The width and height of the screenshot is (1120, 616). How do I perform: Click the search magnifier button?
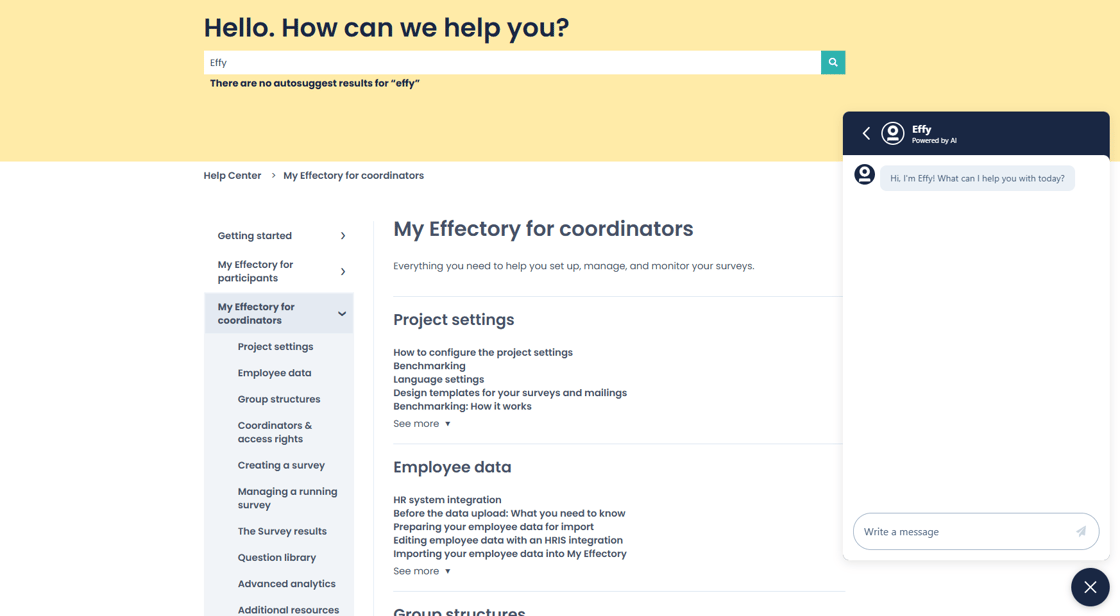(832, 62)
